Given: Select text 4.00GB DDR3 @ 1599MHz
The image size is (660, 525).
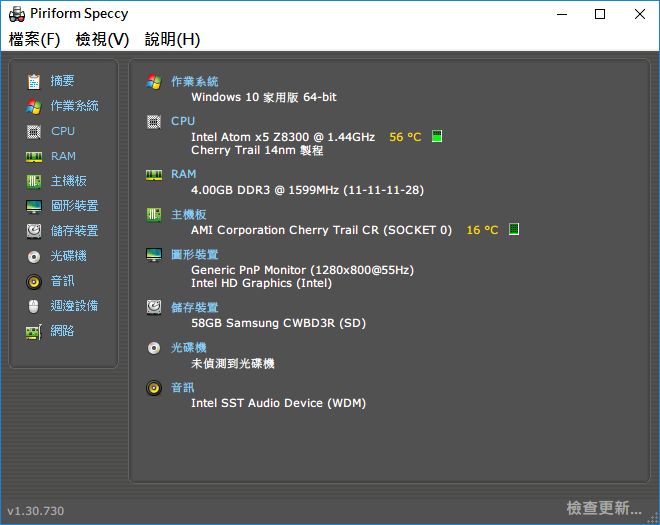Looking at the screenshot, I should click(x=265, y=190).
